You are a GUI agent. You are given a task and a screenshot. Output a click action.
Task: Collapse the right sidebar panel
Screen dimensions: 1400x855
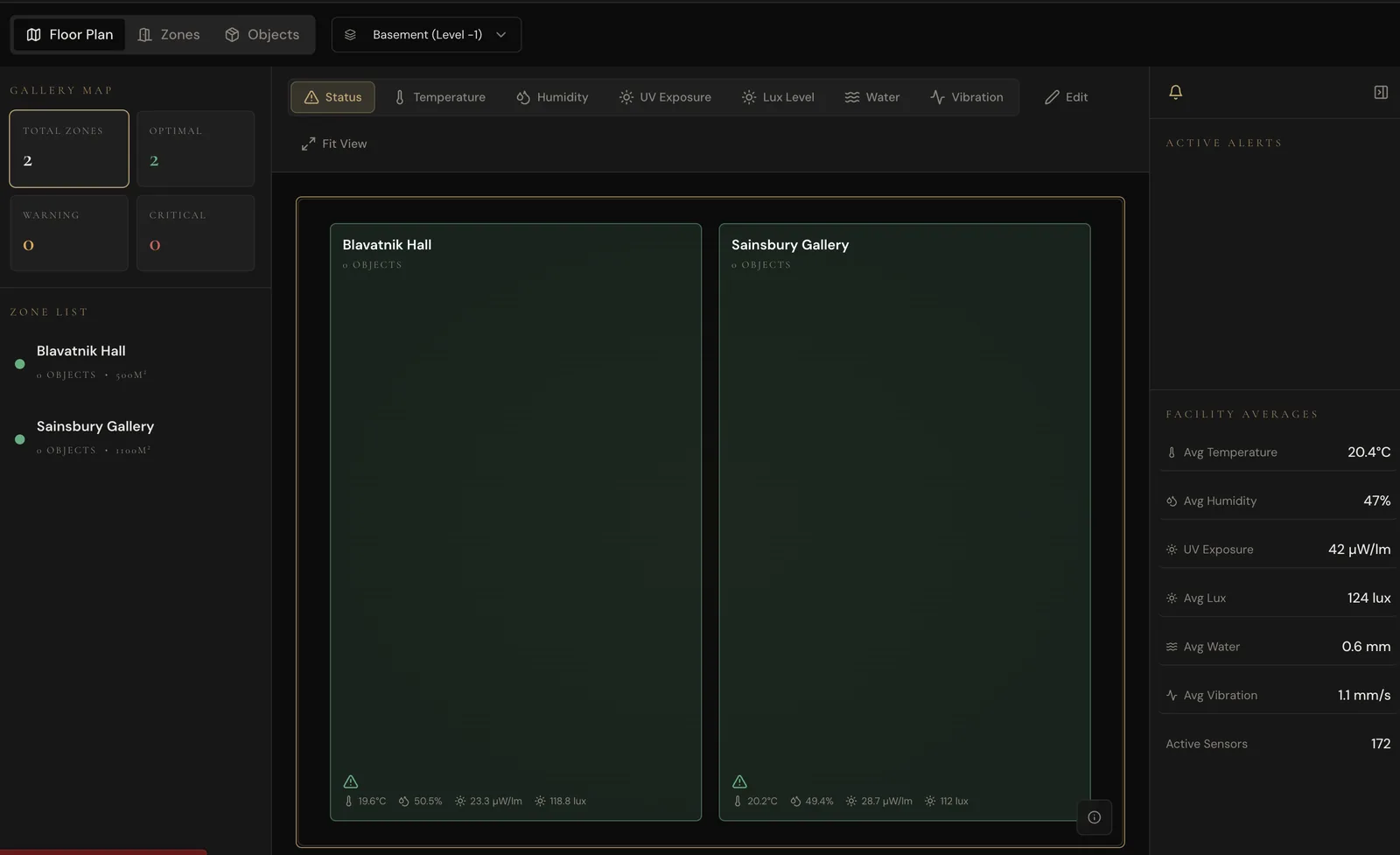click(x=1381, y=92)
